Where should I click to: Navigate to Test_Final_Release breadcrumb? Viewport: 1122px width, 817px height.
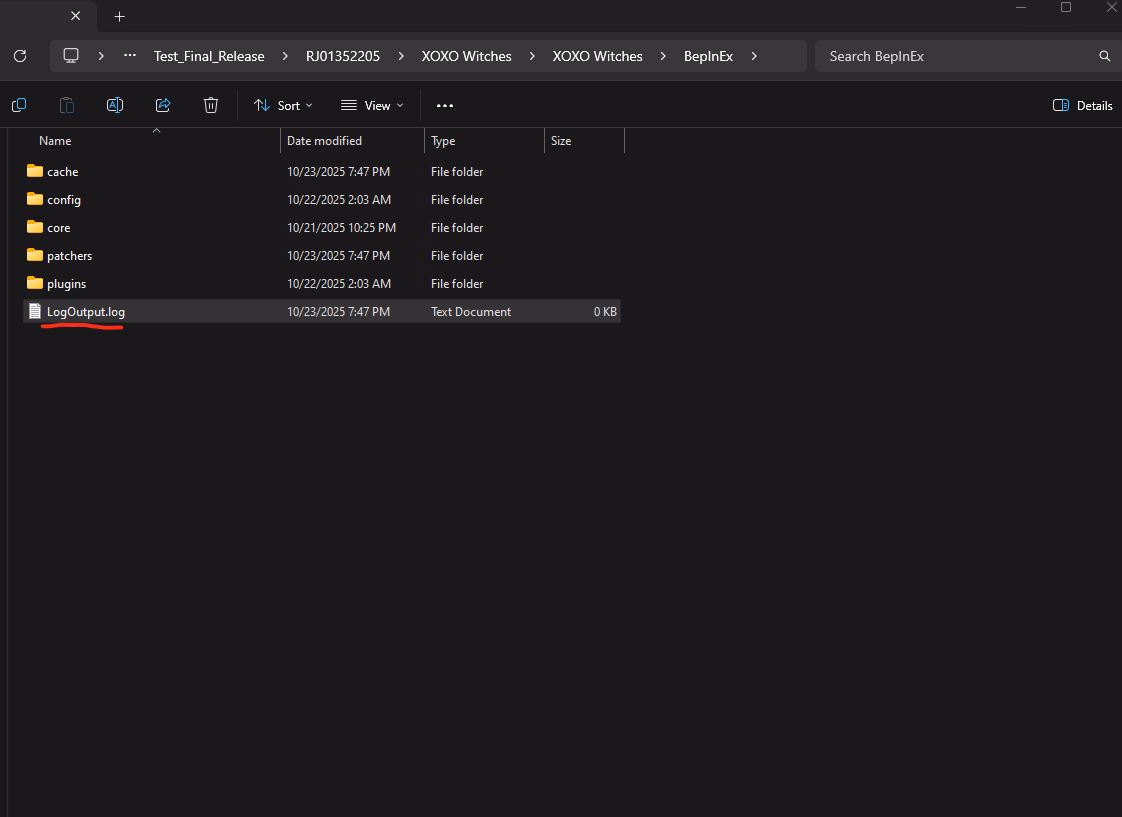click(209, 56)
